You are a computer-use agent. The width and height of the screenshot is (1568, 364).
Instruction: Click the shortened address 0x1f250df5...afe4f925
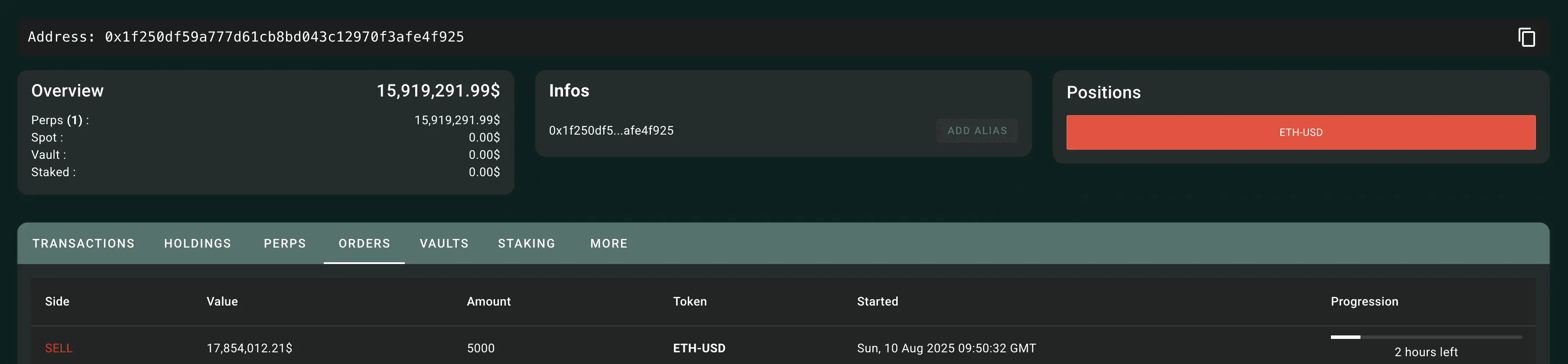(x=611, y=131)
